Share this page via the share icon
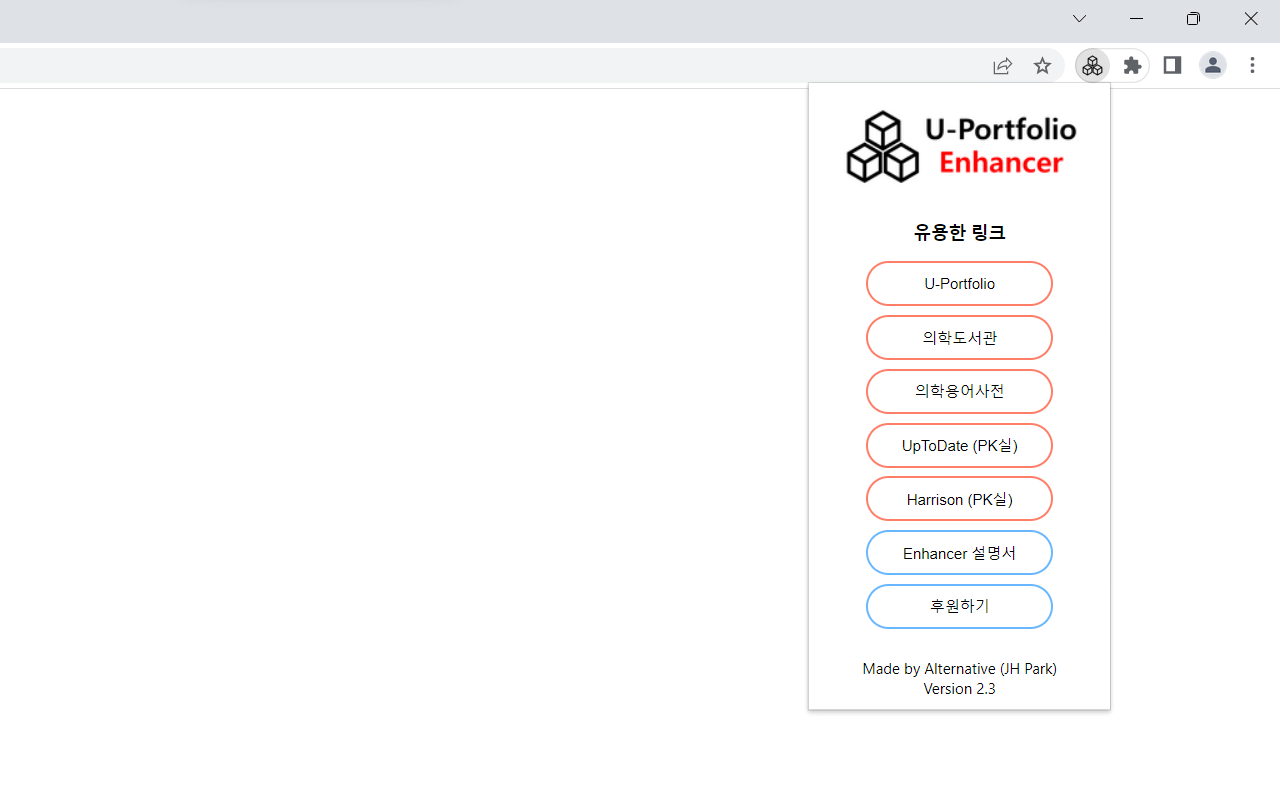 click(x=1002, y=66)
